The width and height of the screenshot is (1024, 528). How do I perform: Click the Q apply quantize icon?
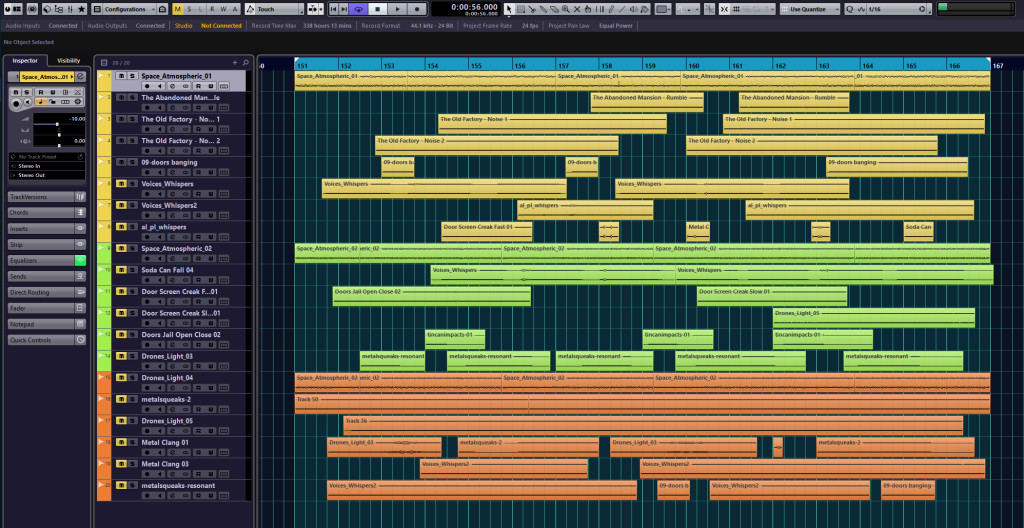point(850,9)
